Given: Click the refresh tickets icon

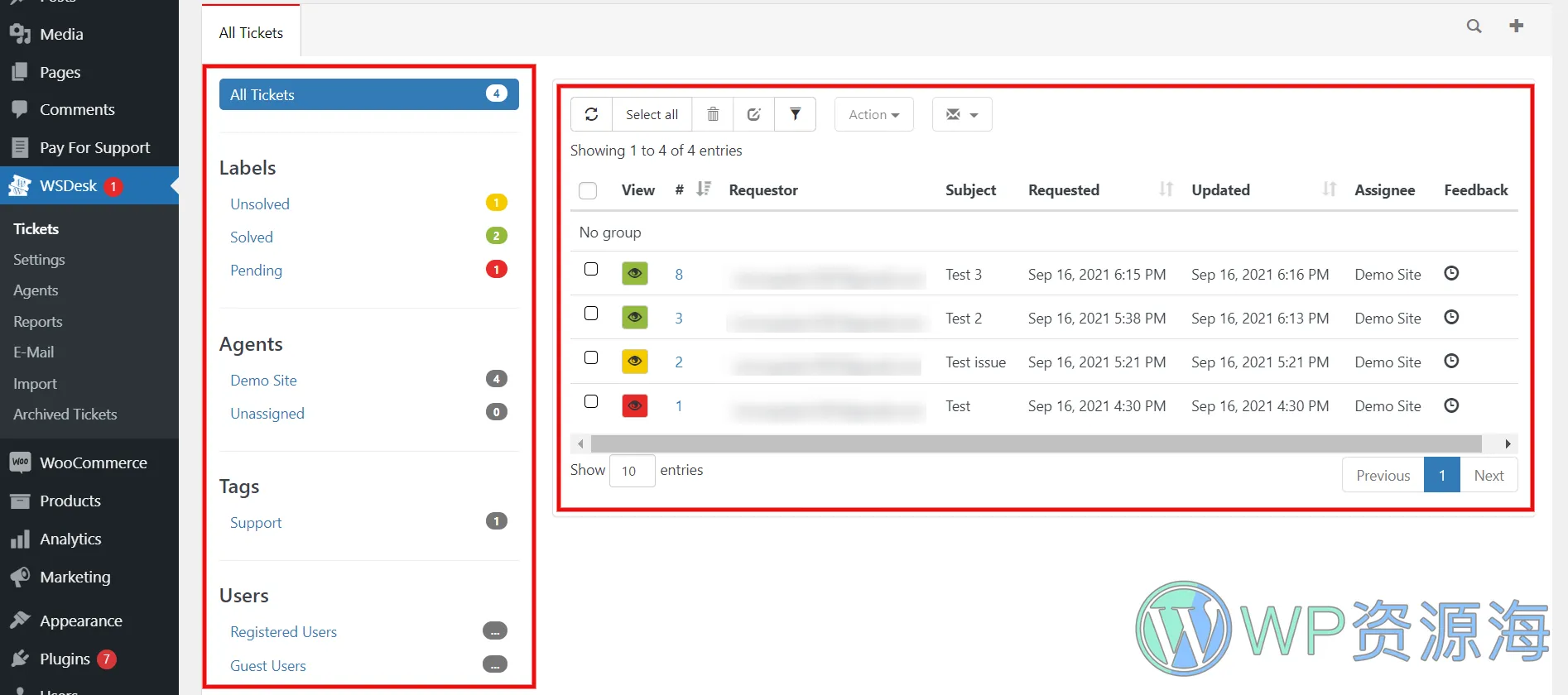Looking at the screenshot, I should click(591, 114).
